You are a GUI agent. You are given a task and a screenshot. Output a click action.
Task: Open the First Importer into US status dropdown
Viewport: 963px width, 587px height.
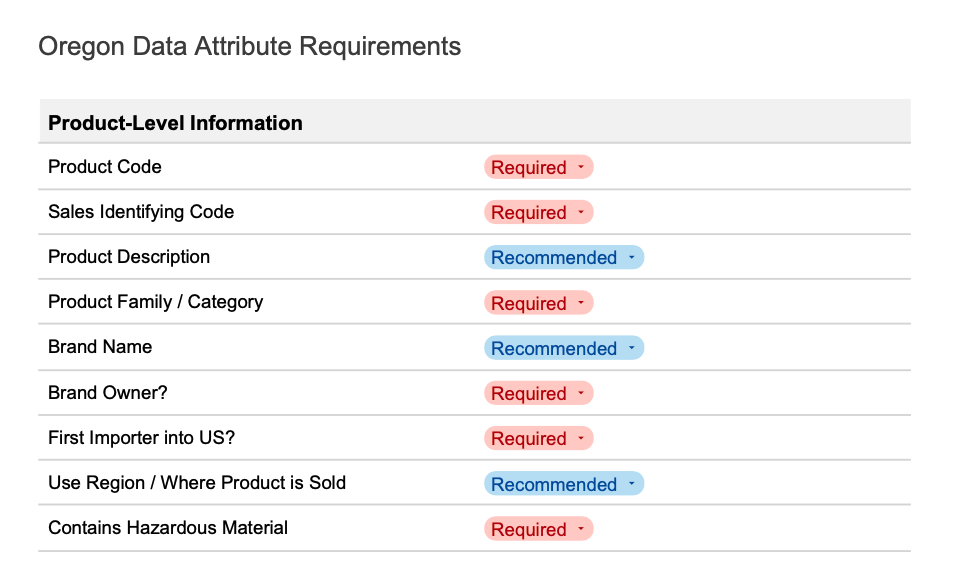pyautogui.click(x=538, y=438)
